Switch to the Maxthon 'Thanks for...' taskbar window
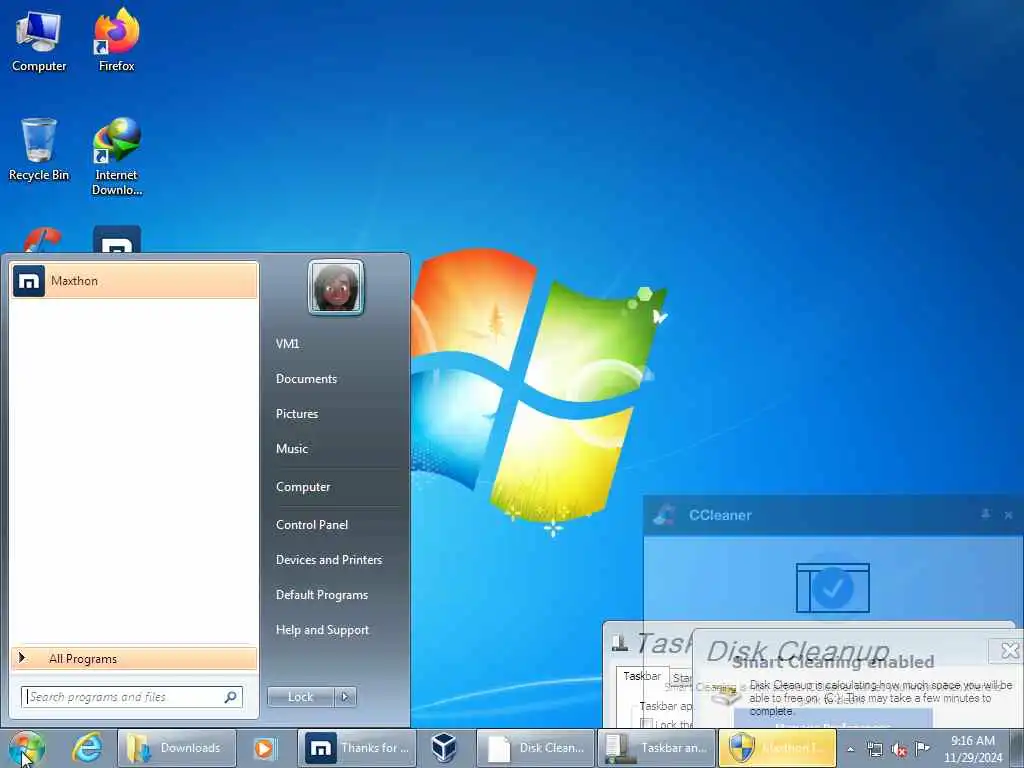1024x768 pixels. point(357,748)
